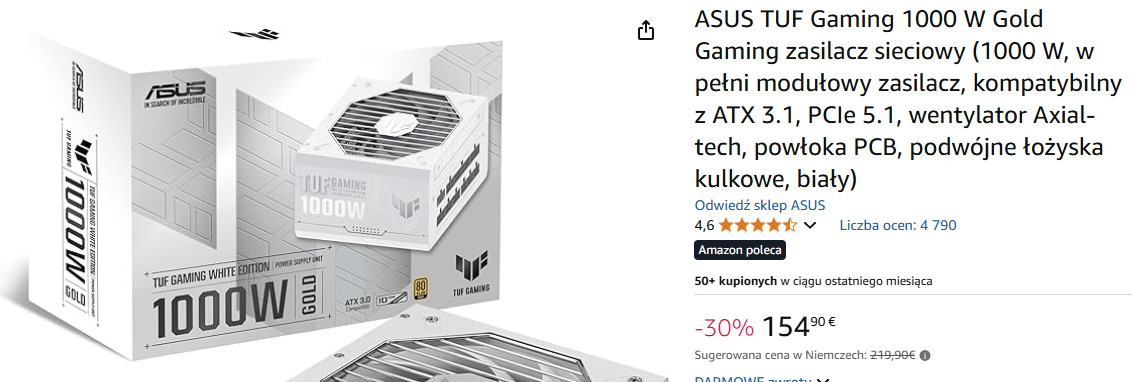1132x382 pixels.
Task: Click the 154,90 € price
Action: pyautogui.click(x=798, y=326)
